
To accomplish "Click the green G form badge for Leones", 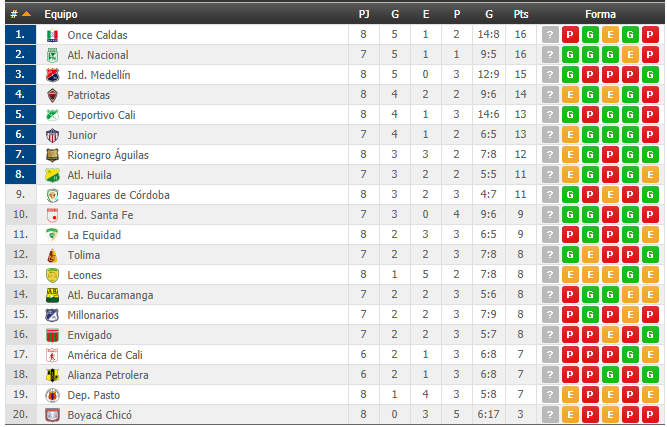I will [x=630, y=274].
